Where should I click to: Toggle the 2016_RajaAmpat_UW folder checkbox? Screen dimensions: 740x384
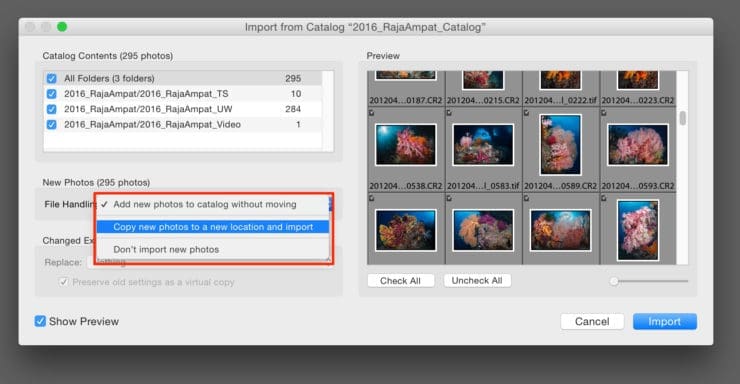51,109
